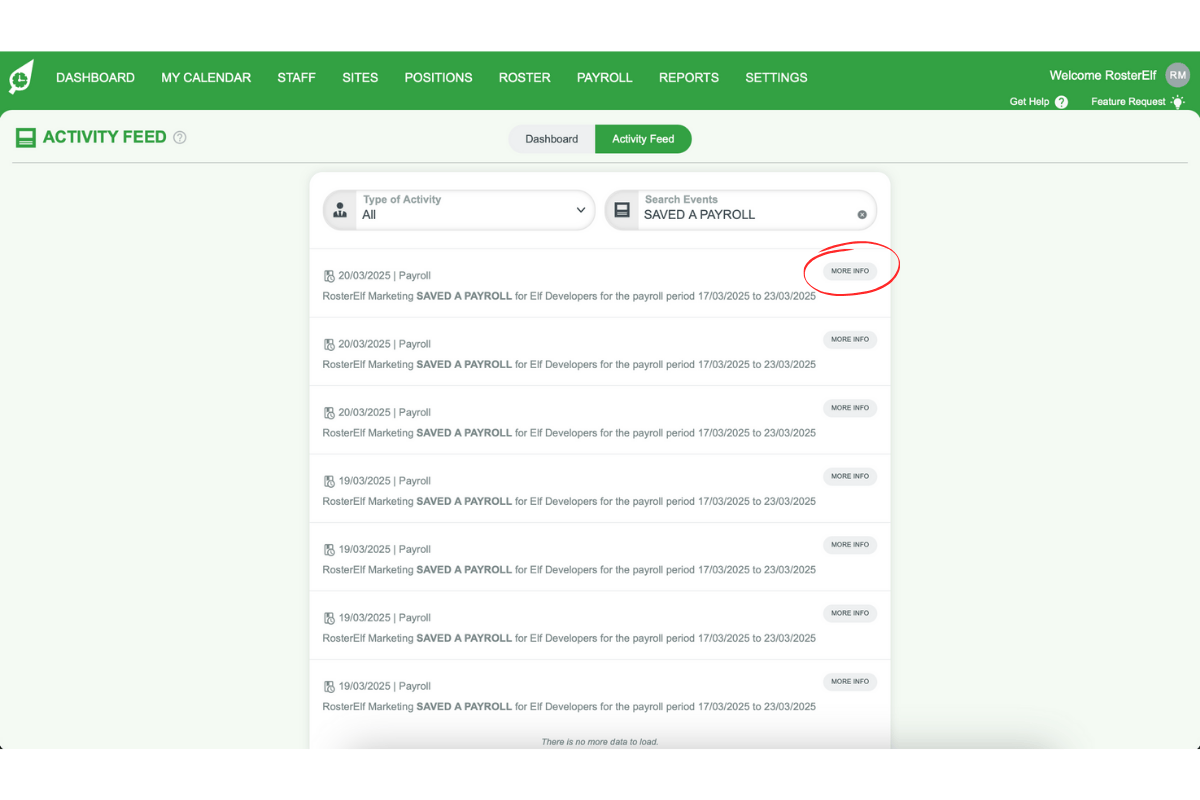Navigate to the Reports menu

click(688, 77)
